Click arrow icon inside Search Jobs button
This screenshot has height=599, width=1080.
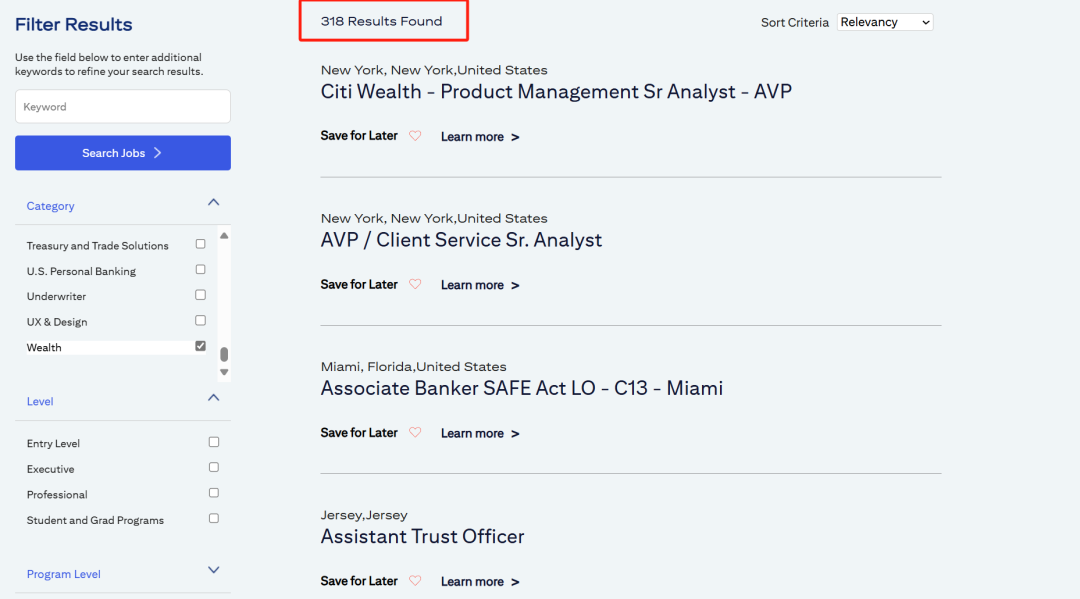coord(158,153)
